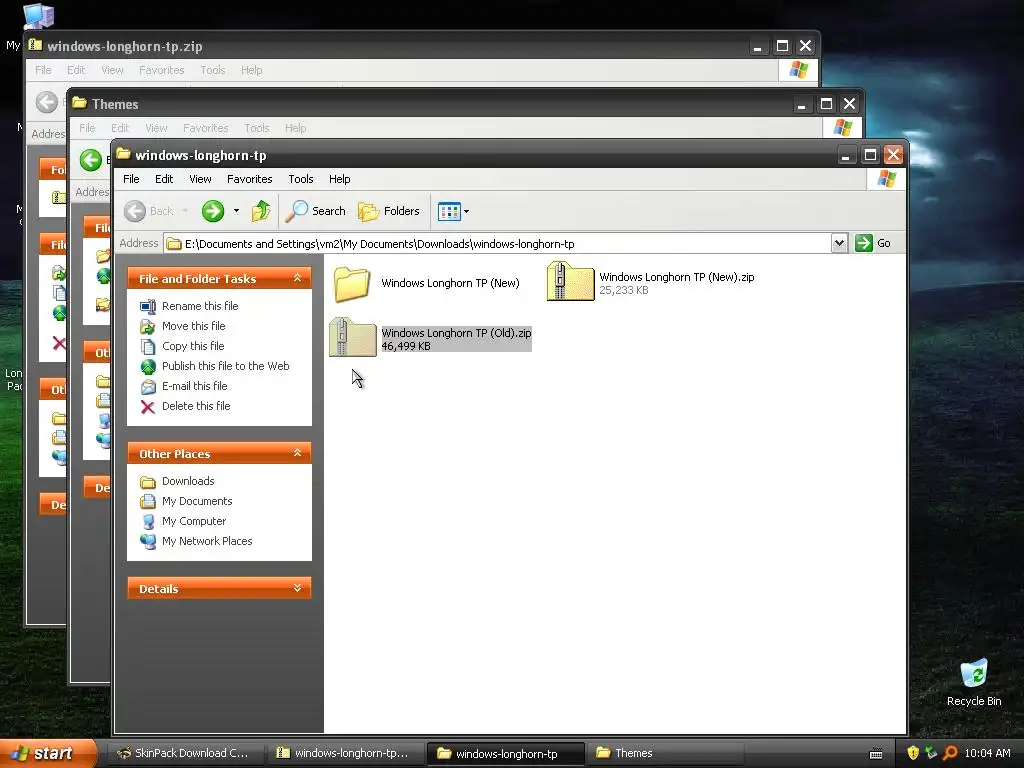Click the Delete this file link

pyautogui.click(x=196, y=406)
